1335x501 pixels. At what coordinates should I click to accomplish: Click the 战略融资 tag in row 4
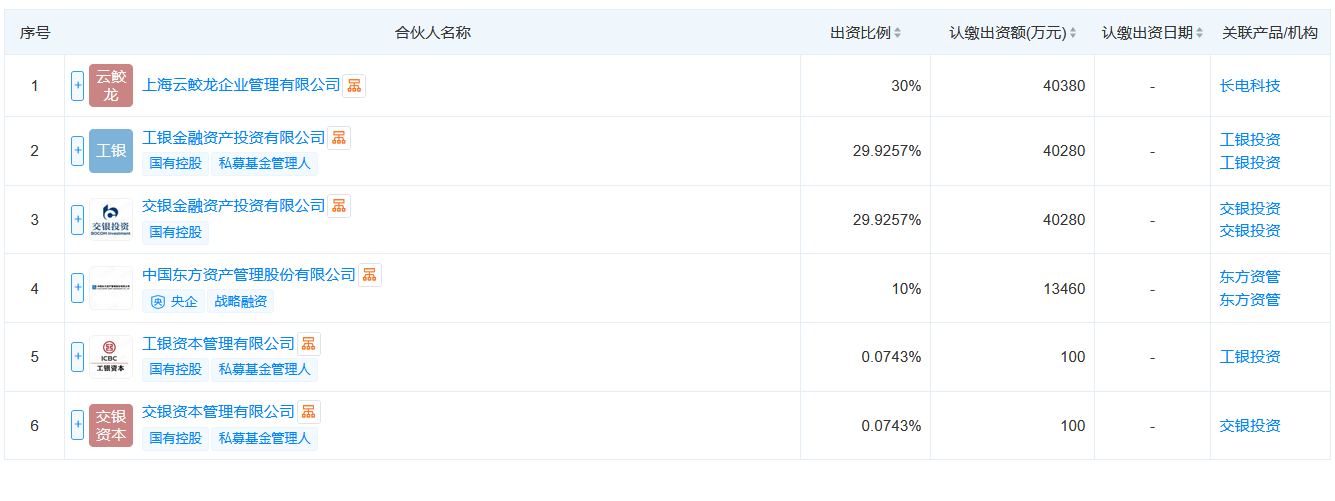tap(242, 301)
